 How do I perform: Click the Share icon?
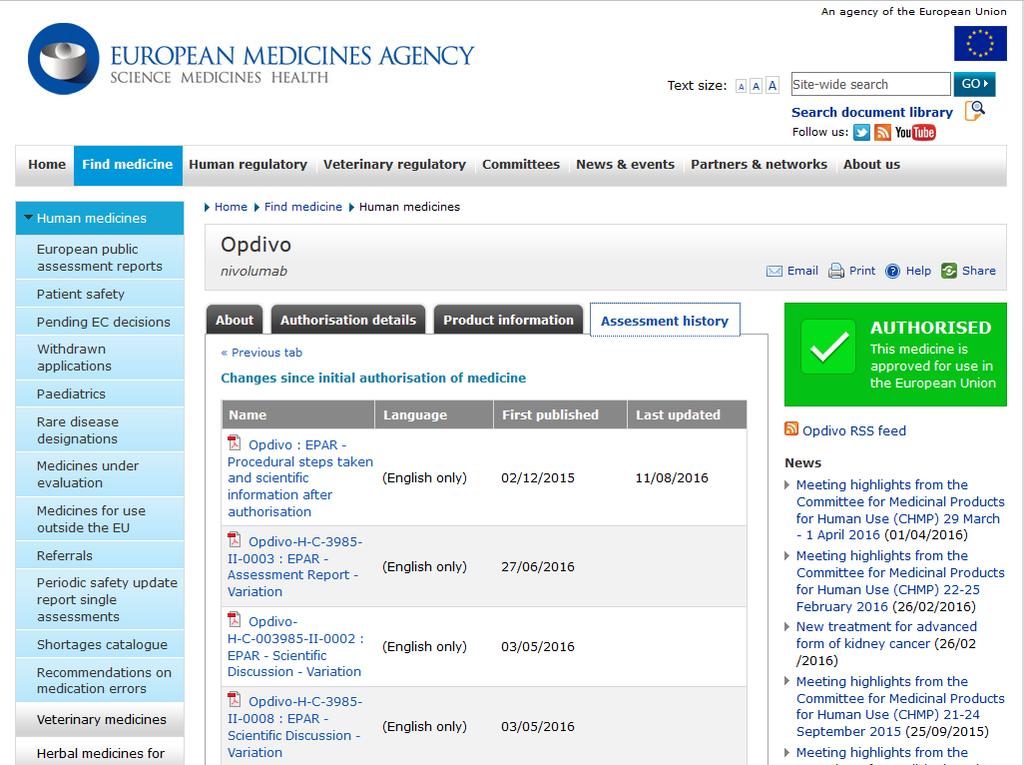point(949,270)
